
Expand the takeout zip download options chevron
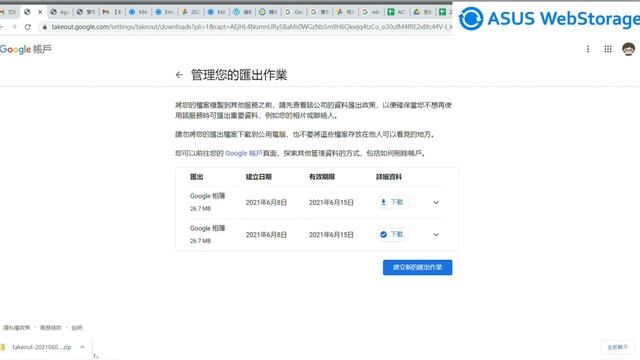point(82,347)
